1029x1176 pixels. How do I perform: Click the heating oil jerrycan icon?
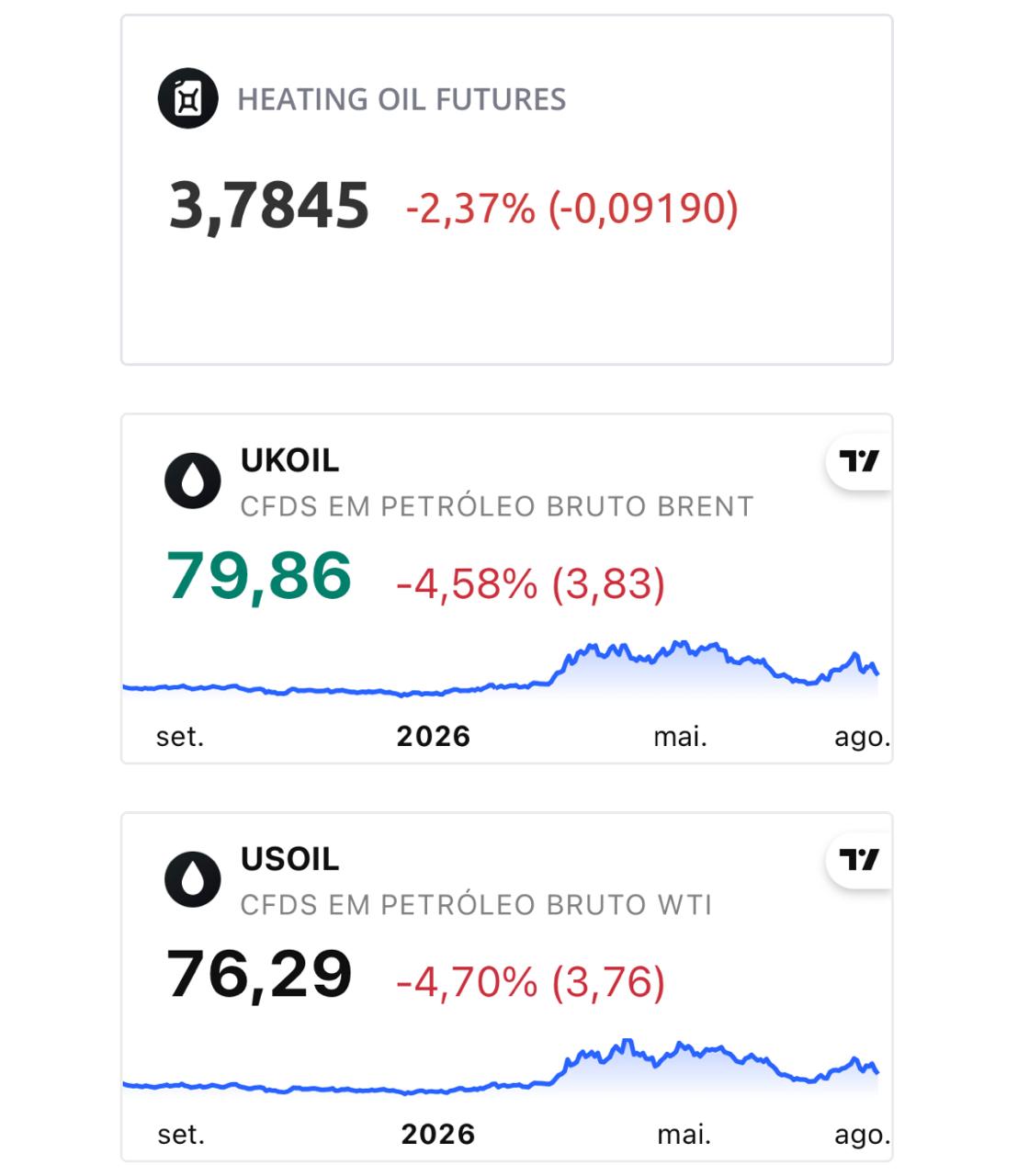[x=187, y=98]
